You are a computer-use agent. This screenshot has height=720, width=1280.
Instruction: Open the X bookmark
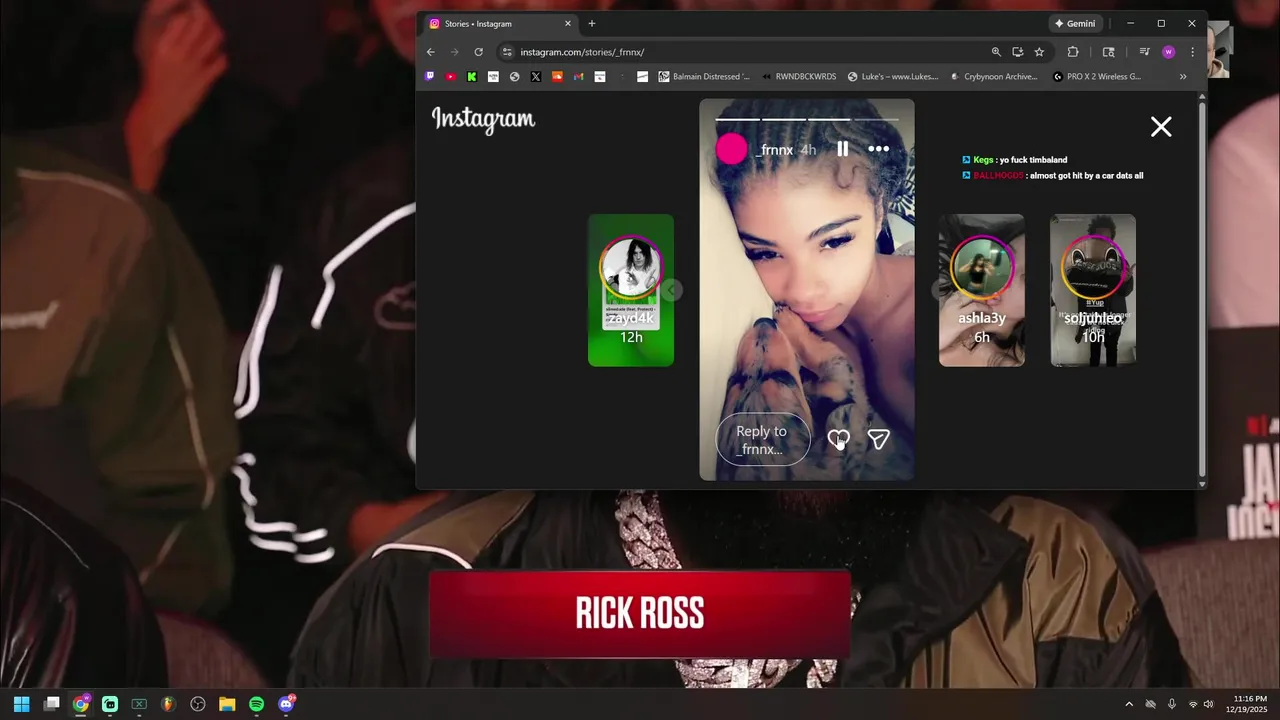(x=536, y=76)
